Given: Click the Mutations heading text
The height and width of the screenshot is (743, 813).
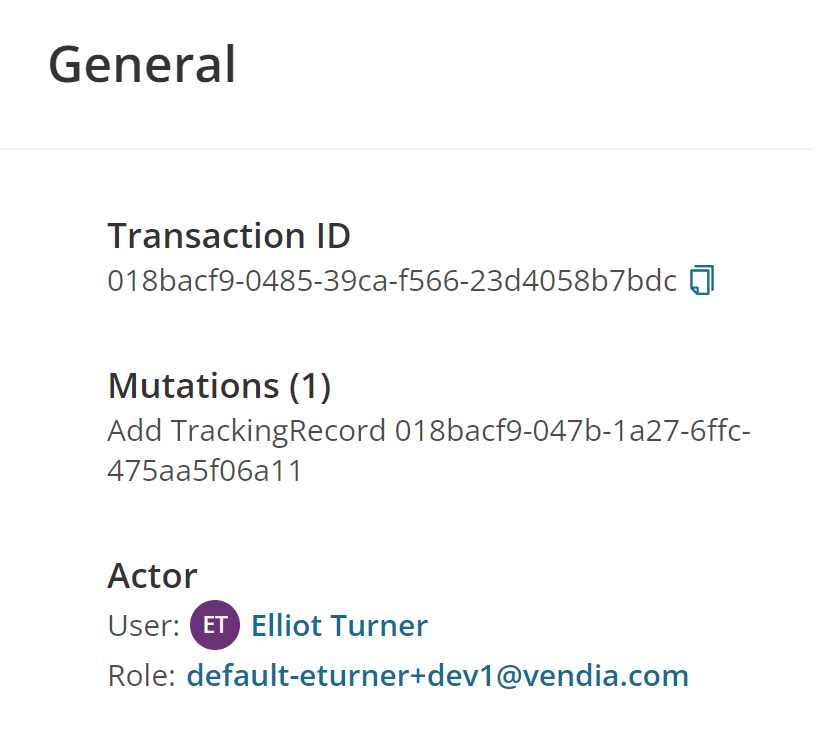Looking at the screenshot, I should click(193, 386).
